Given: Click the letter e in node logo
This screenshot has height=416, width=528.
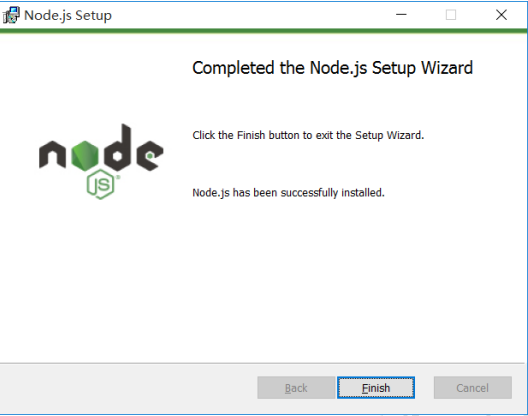Looking at the screenshot, I should tap(150, 155).
